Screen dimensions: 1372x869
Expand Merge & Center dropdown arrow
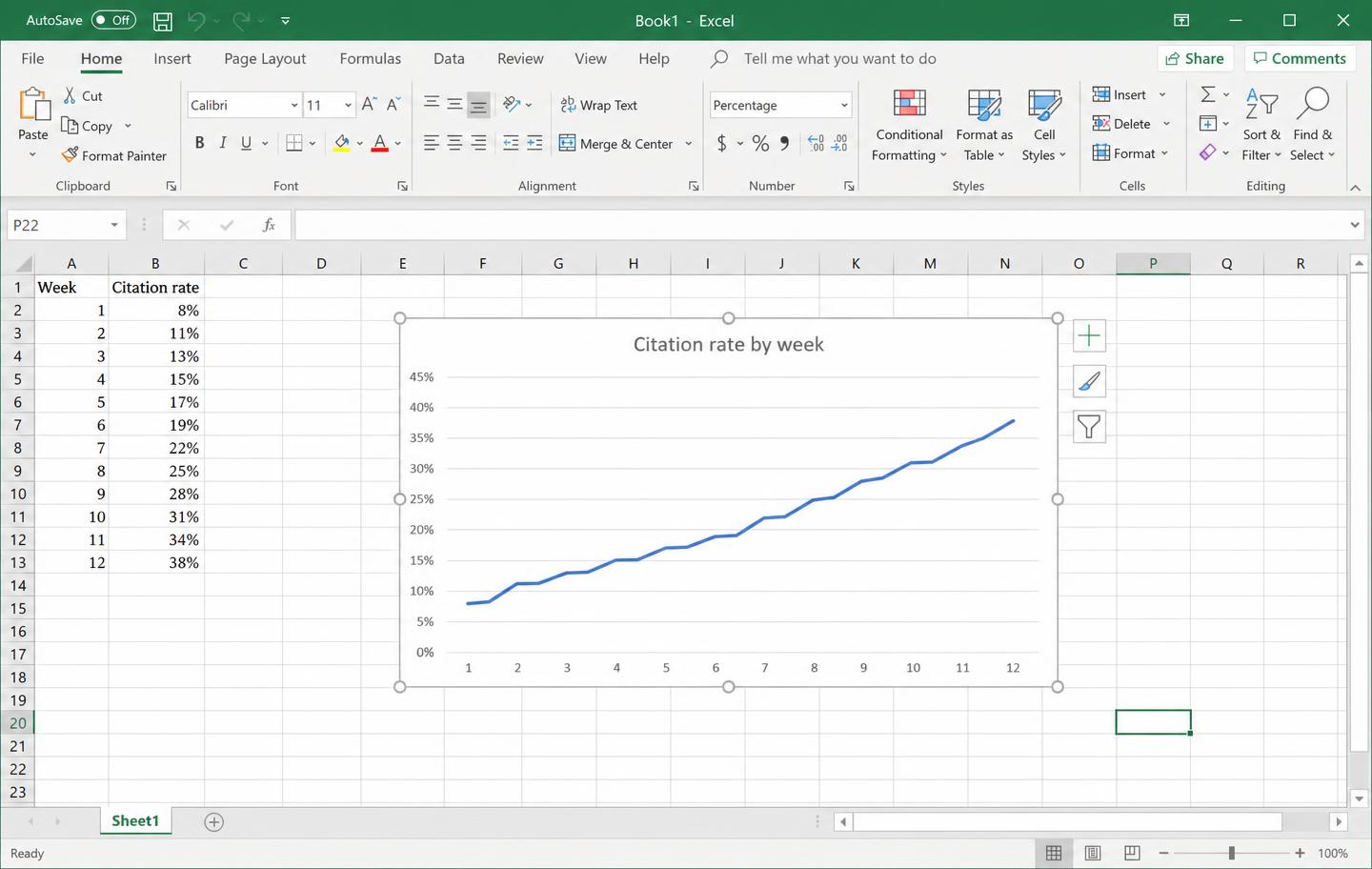click(x=689, y=144)
